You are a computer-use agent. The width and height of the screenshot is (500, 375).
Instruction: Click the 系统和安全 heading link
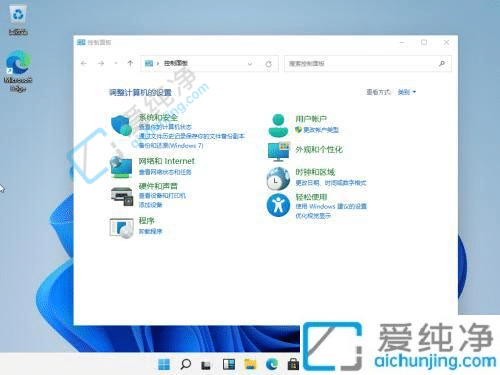point(158,117)
